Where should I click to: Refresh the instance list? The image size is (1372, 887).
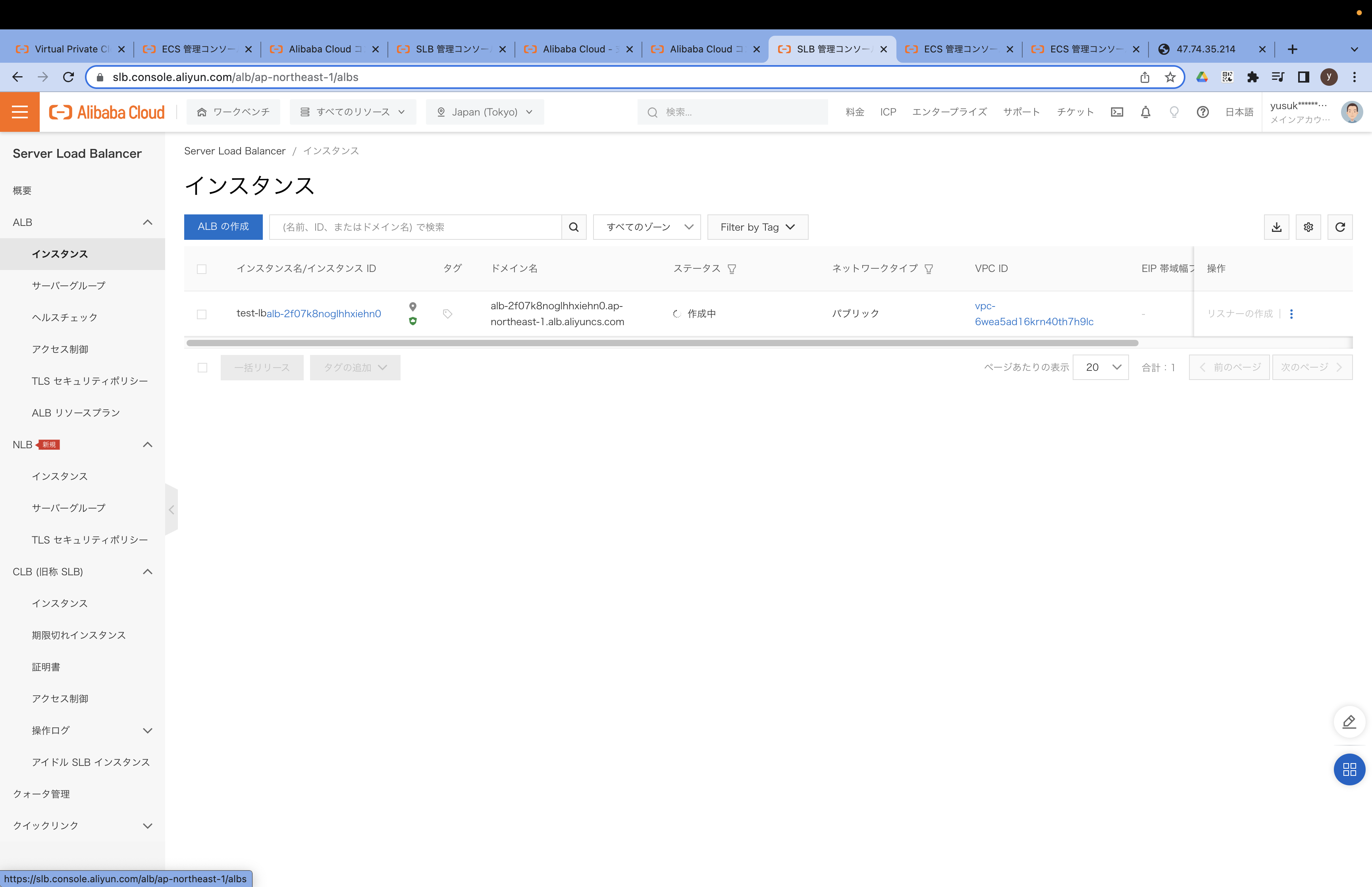coord(1340,227)
